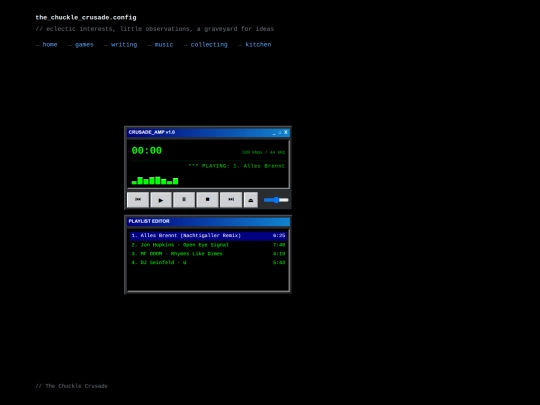Screen dimensions: 540x405
Task: Select track 4 DJ Seinfeld - U
Action: pos(208,262)
